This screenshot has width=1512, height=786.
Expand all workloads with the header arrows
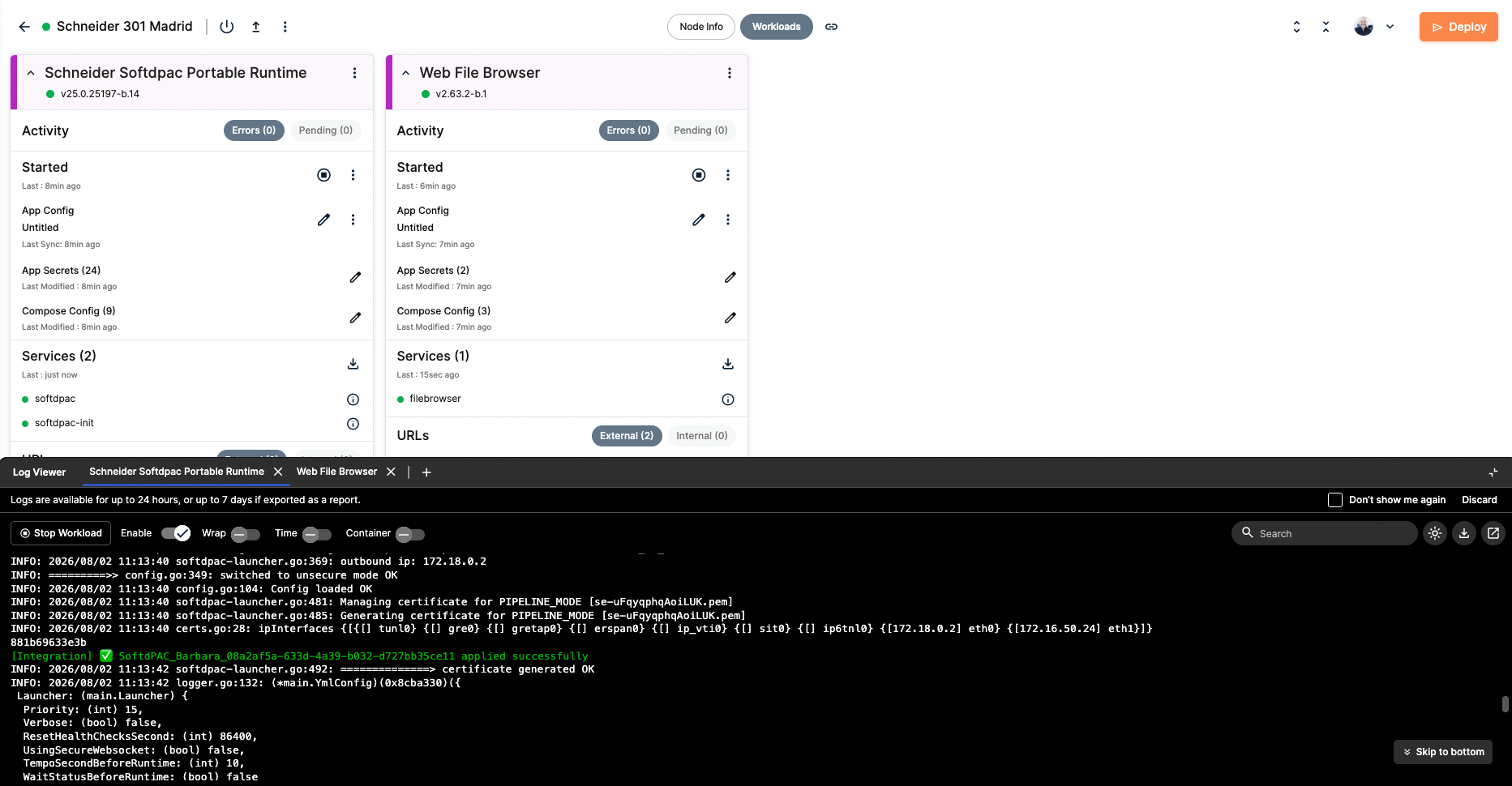[1296, 27]
